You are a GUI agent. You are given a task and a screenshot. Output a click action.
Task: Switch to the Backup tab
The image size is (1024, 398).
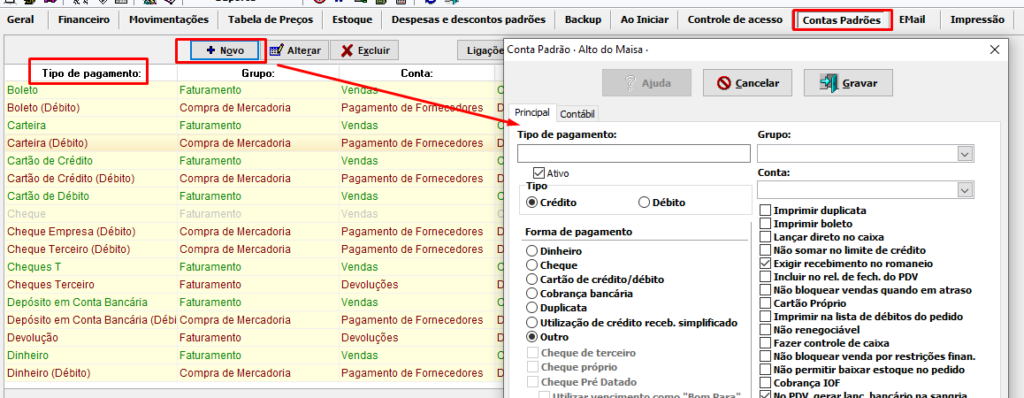coord(583,20)
